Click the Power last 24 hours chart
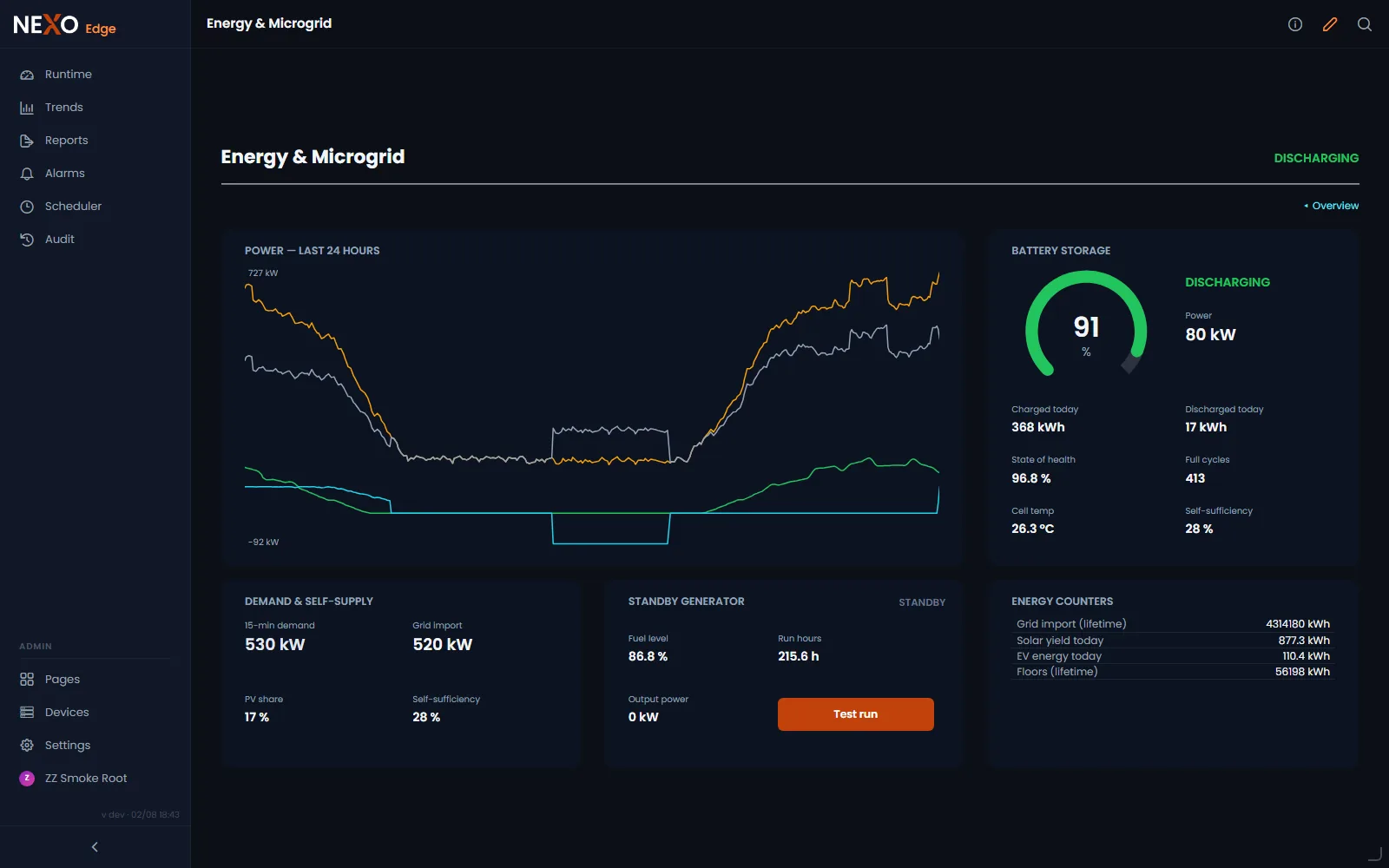 coord(592,408)
